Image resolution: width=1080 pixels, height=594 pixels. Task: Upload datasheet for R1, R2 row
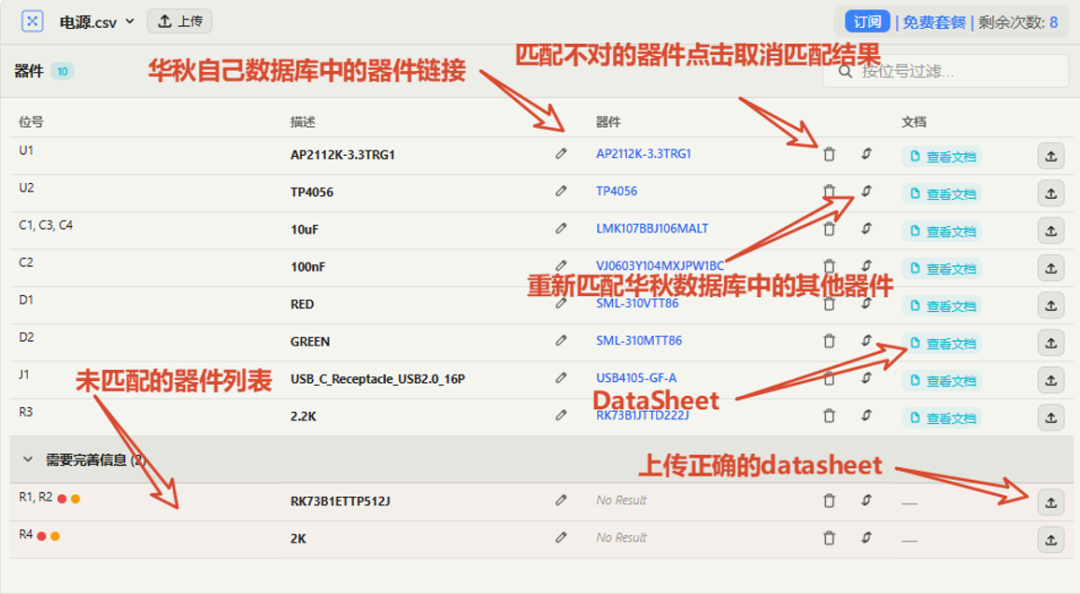click(x=1051, y=502)
